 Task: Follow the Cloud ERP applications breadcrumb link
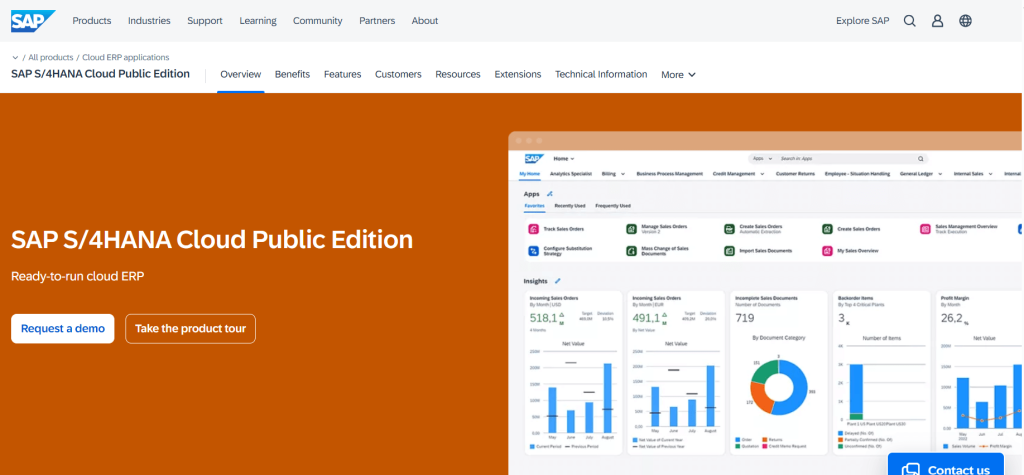pos(125,57)
